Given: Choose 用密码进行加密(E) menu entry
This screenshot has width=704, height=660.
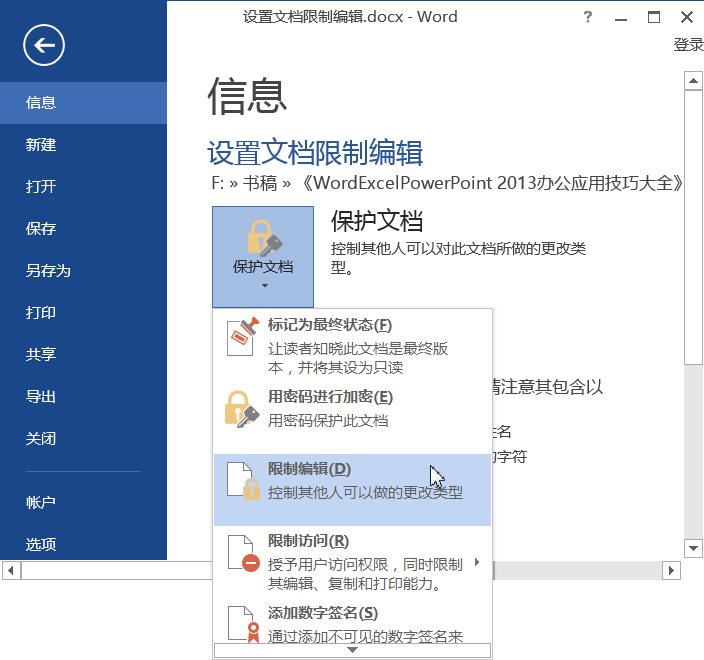Looking at the screenshot, I should tap(352, 417).
